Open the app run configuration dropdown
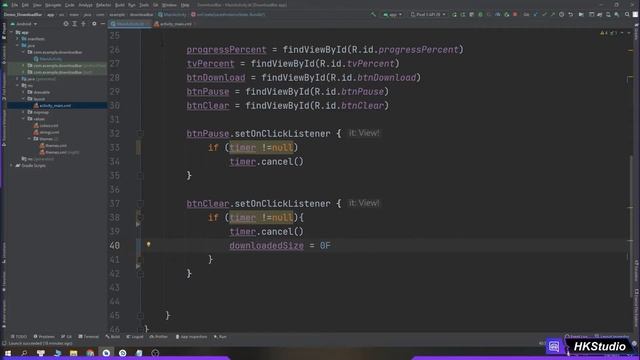The width and height of the screenshot is (640, 360). [x=392, y=14]
